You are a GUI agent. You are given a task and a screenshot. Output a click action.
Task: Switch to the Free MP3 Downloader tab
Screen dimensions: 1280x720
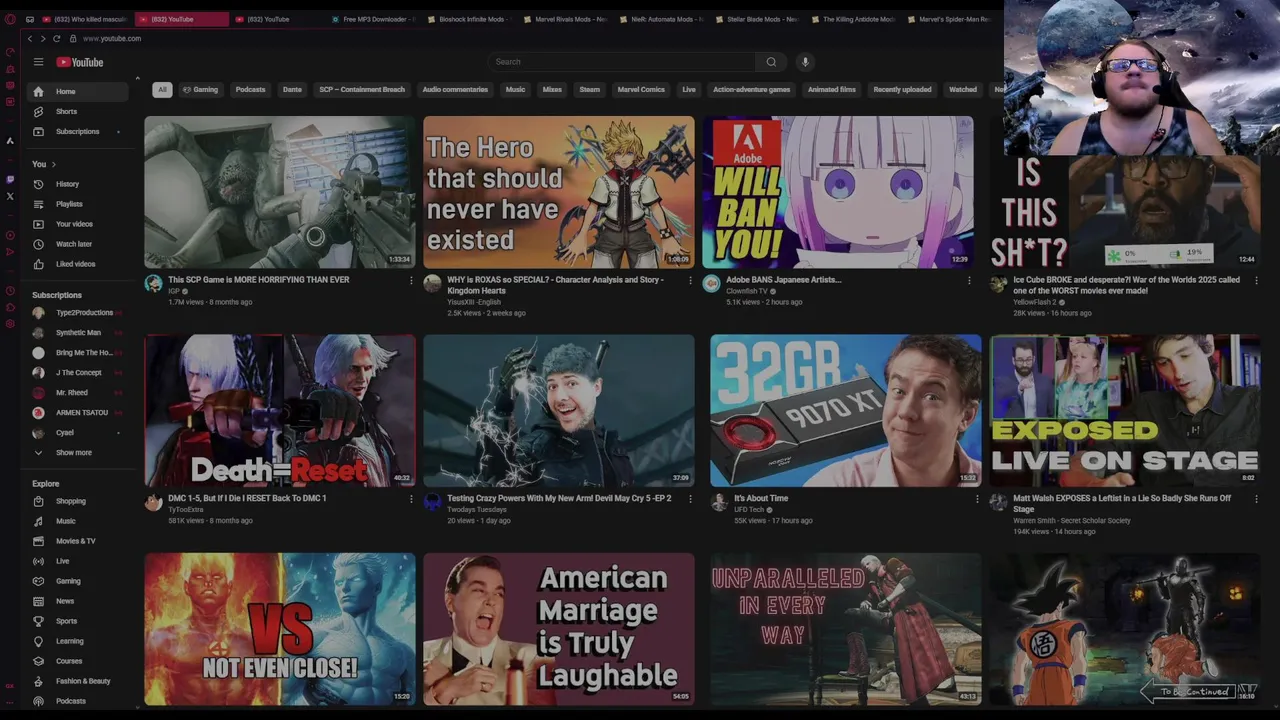pos(375,19)
